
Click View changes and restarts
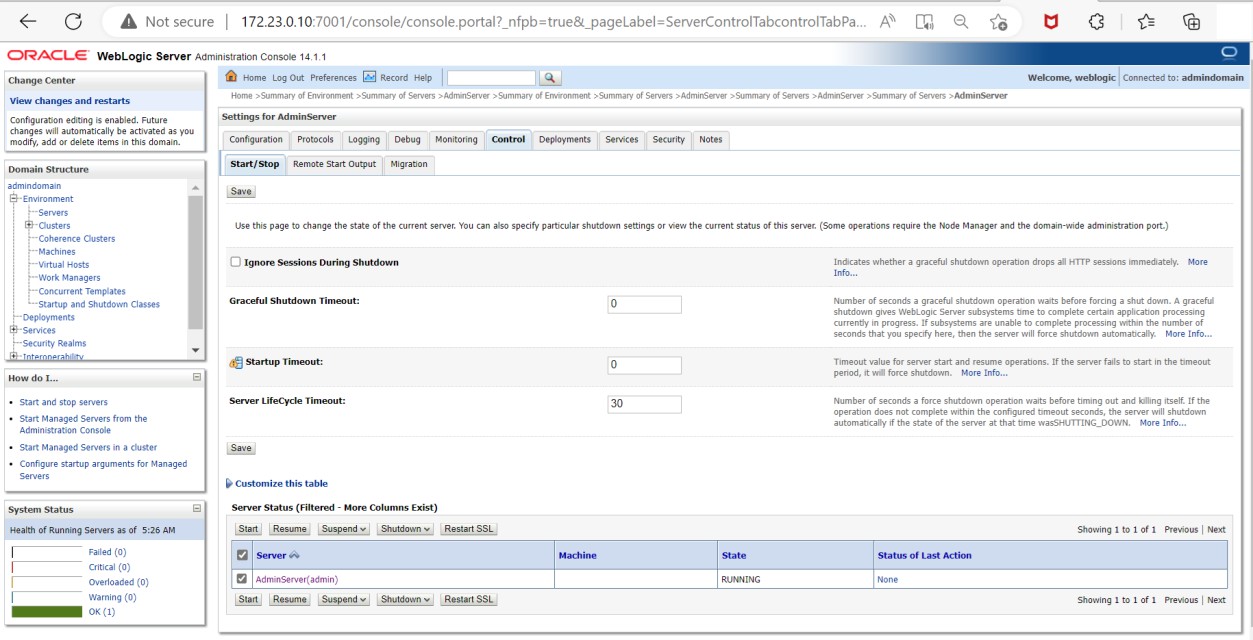click(x=70, y=101)
